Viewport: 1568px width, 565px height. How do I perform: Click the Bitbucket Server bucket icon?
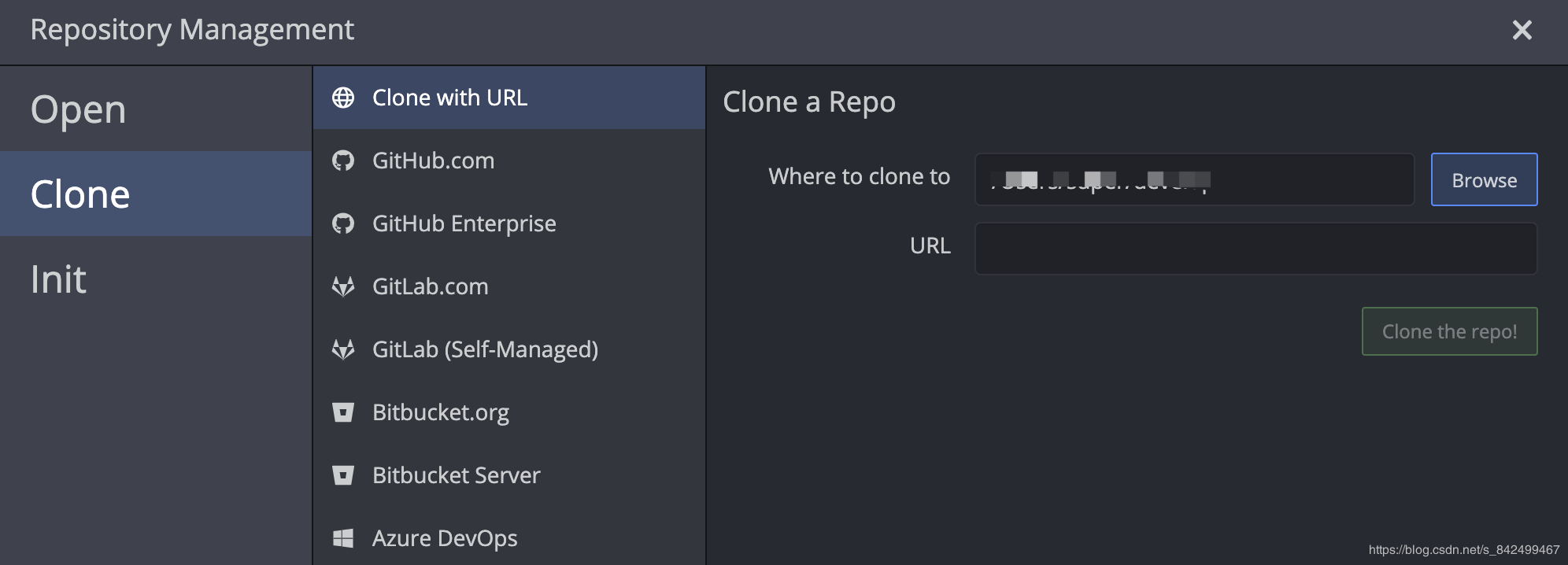(x=343, y=475)
